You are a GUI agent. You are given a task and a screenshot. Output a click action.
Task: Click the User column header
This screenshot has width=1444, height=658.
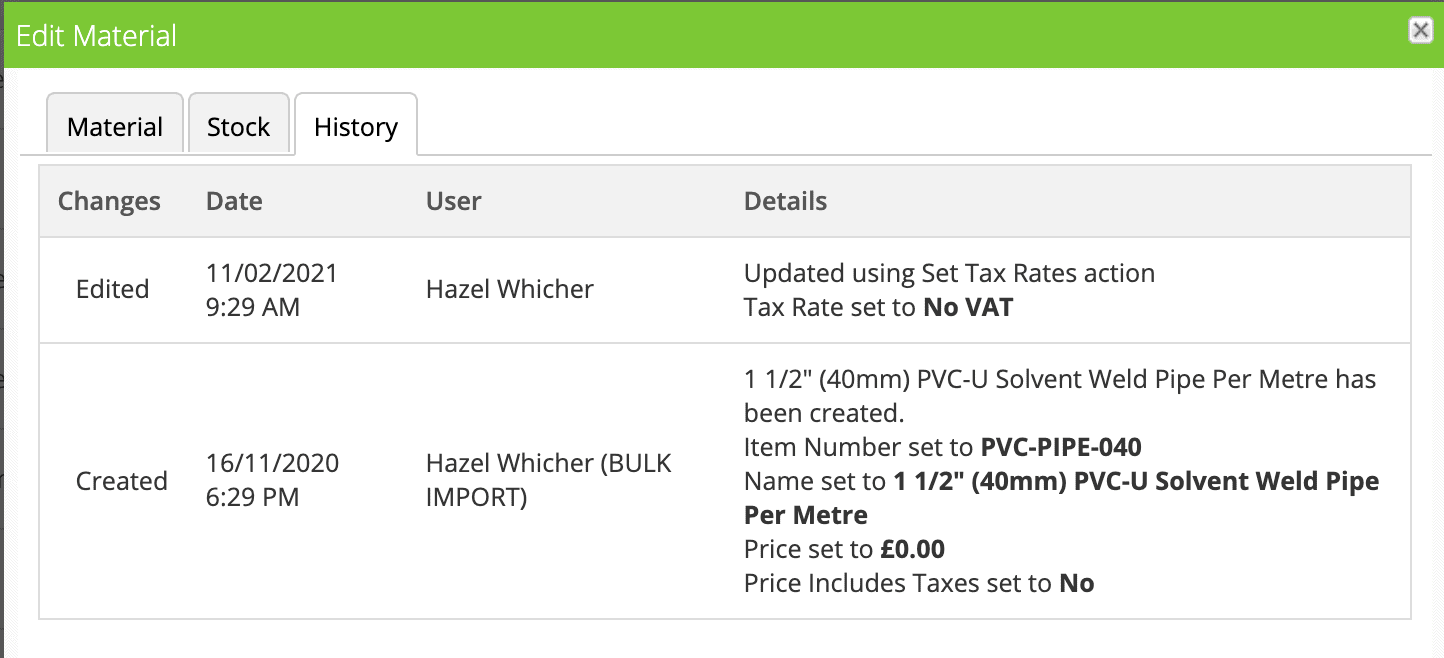tap(454, 201)
